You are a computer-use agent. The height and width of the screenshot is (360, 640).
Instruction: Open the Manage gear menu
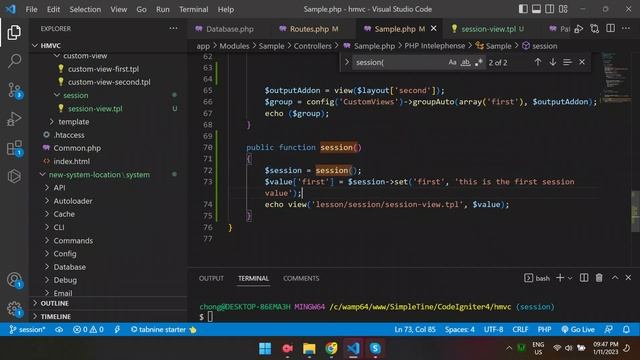15,309
